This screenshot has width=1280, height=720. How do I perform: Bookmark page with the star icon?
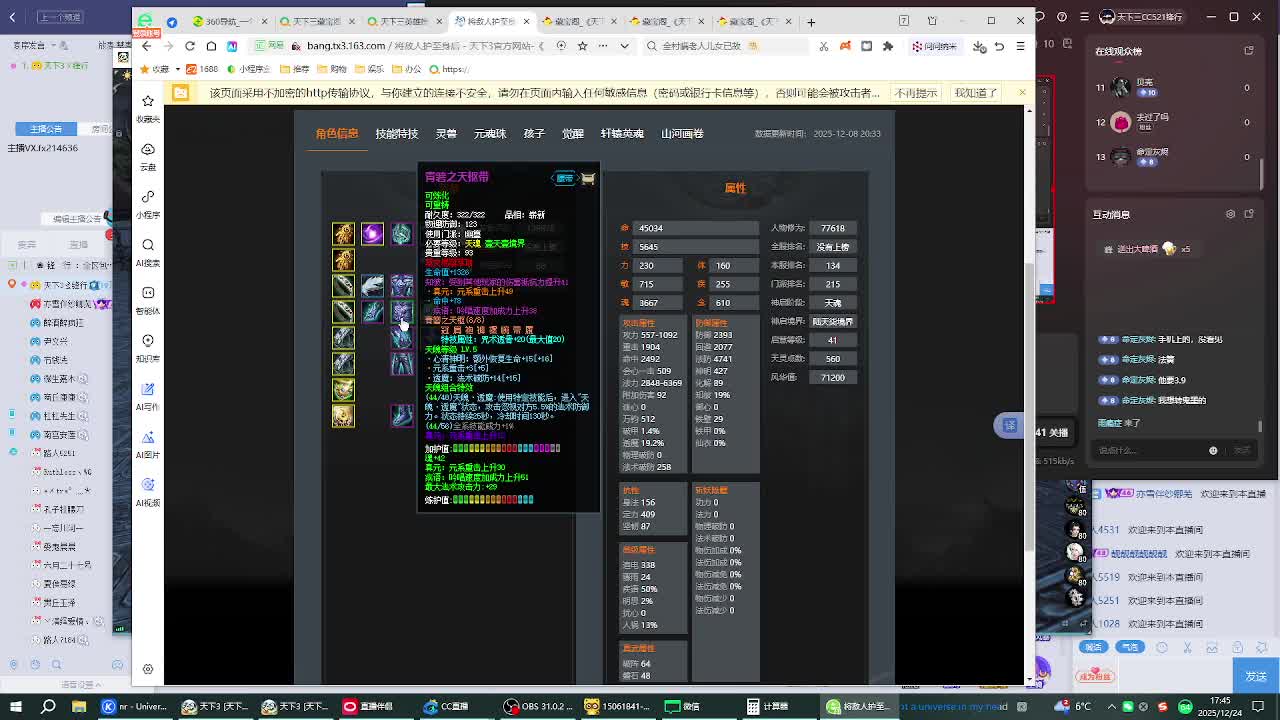(583, 46)
